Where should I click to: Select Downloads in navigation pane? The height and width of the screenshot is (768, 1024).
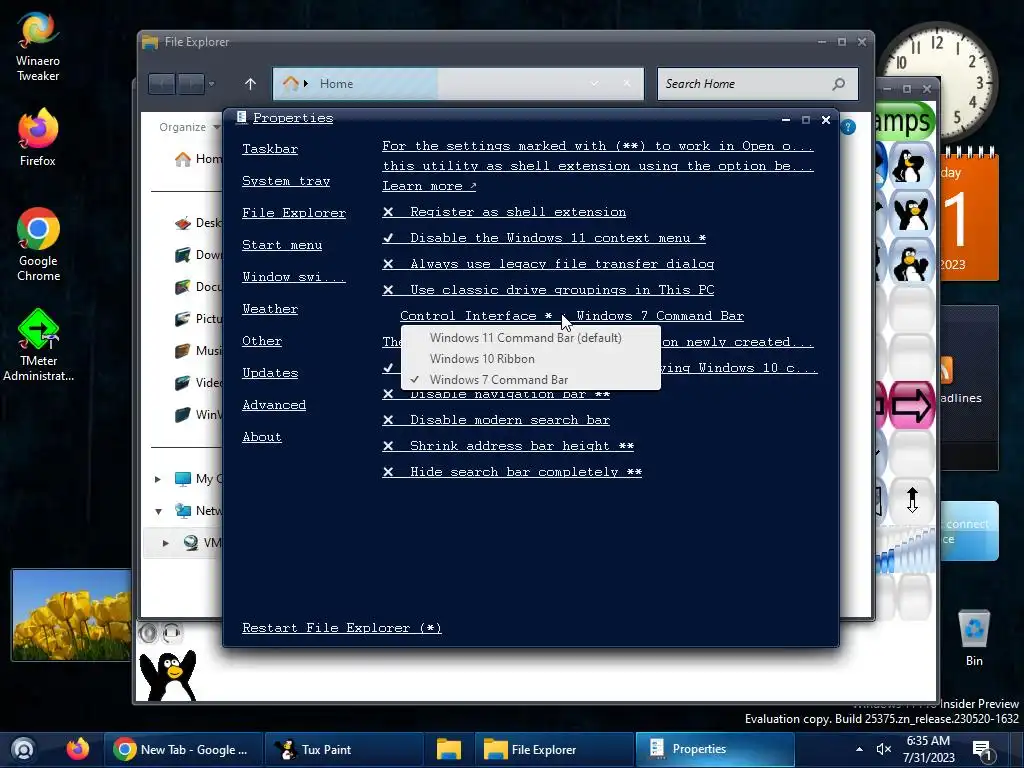pos(198,255)
